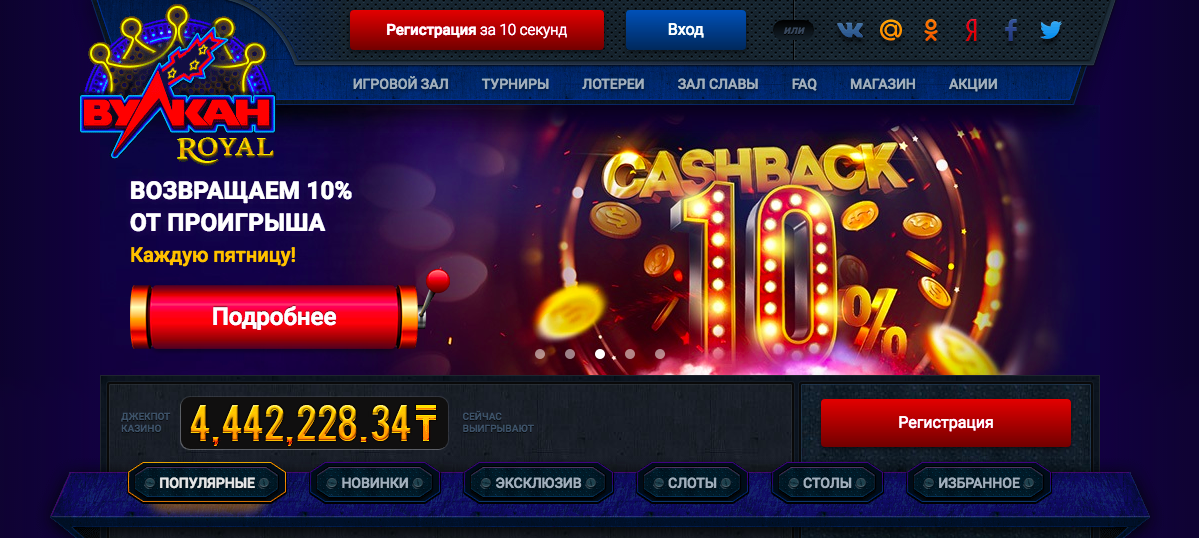1199x538 pixels.
Task: Sign in with the Twitter icon
Action: click(1051, 30)
